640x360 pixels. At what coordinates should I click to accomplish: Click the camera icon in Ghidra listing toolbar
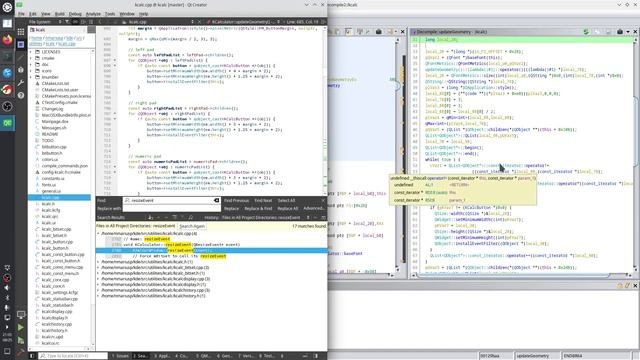click(x=378, y=31)
